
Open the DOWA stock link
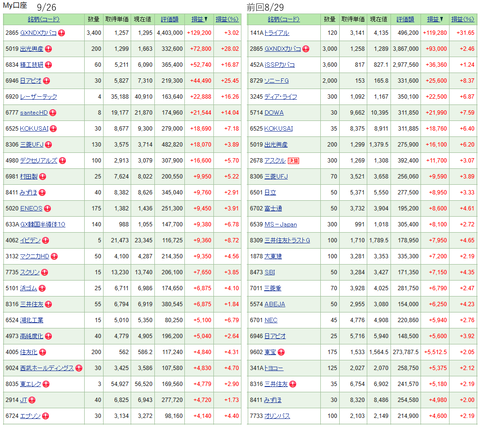(x=274, y=113)
